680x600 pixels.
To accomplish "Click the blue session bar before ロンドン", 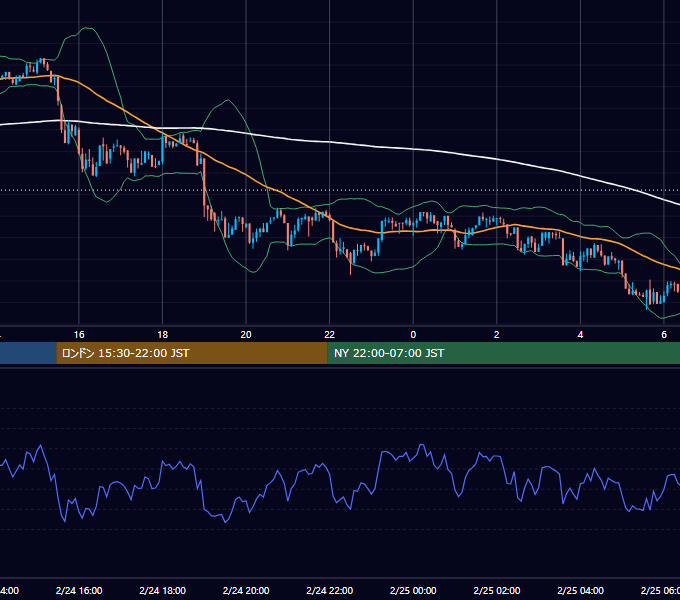I will point(28,353).
